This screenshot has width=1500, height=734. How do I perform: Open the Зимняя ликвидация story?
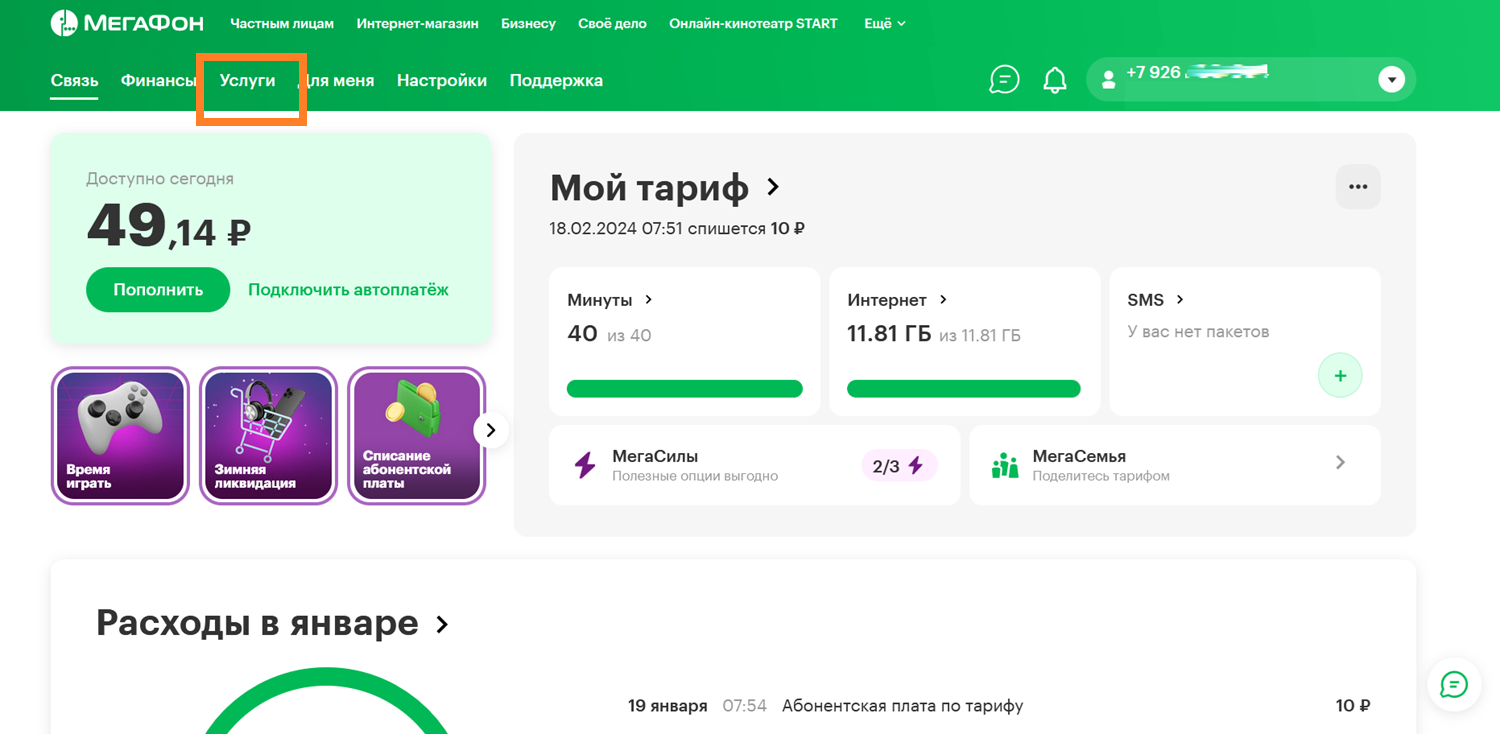tap(268, 436)
